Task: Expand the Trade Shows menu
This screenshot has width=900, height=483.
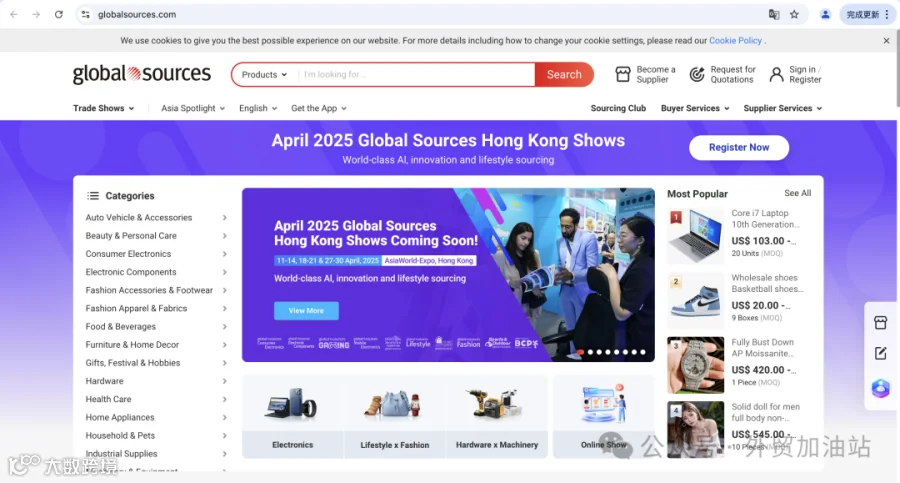Action: 103,108
